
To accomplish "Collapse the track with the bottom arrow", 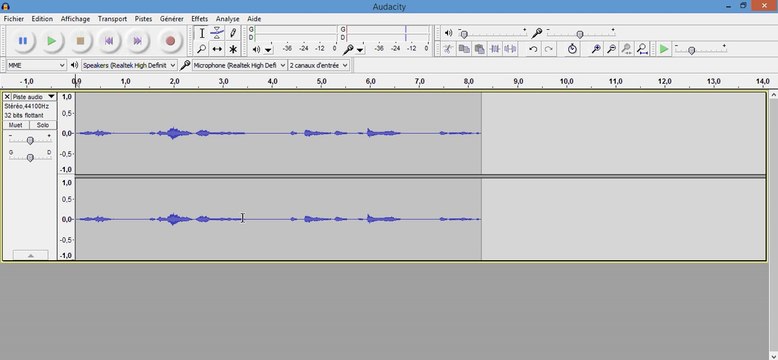I will (x=30, y=255).
